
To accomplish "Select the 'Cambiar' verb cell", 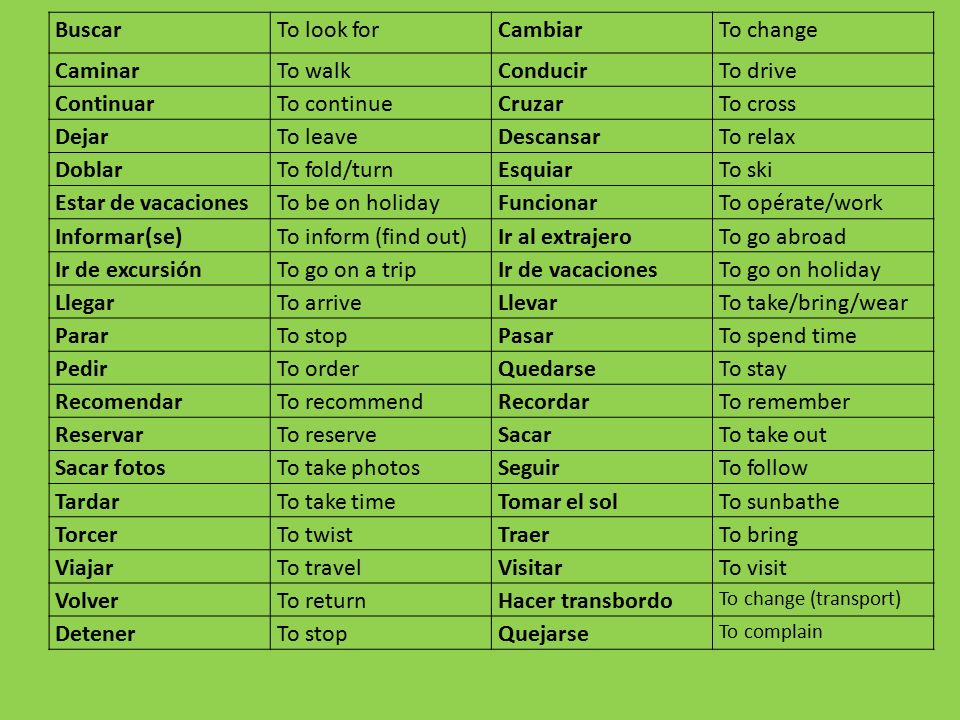I will (x=601, y=32).
